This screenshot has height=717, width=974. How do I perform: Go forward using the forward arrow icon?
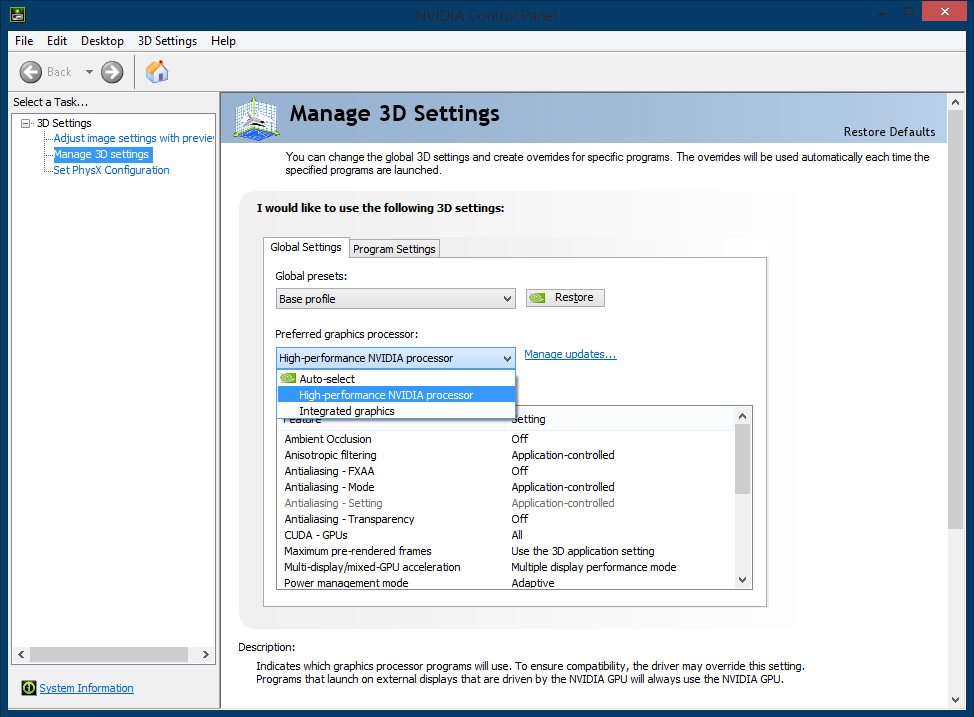[x=112, y=72]
